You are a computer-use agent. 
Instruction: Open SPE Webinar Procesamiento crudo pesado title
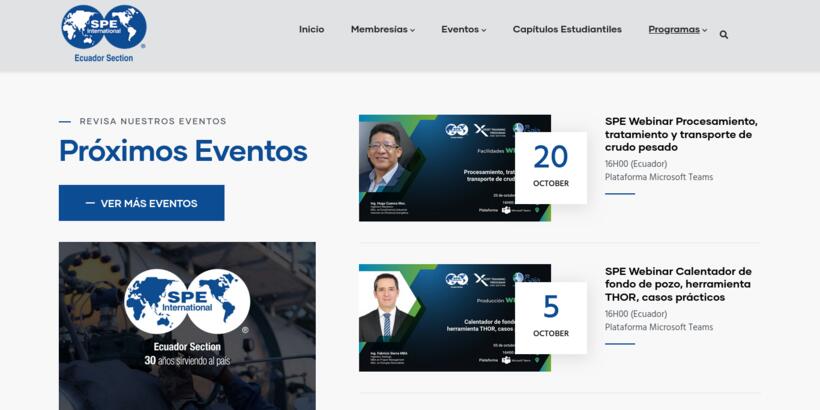pyautogui.click(x=681, y=134)
